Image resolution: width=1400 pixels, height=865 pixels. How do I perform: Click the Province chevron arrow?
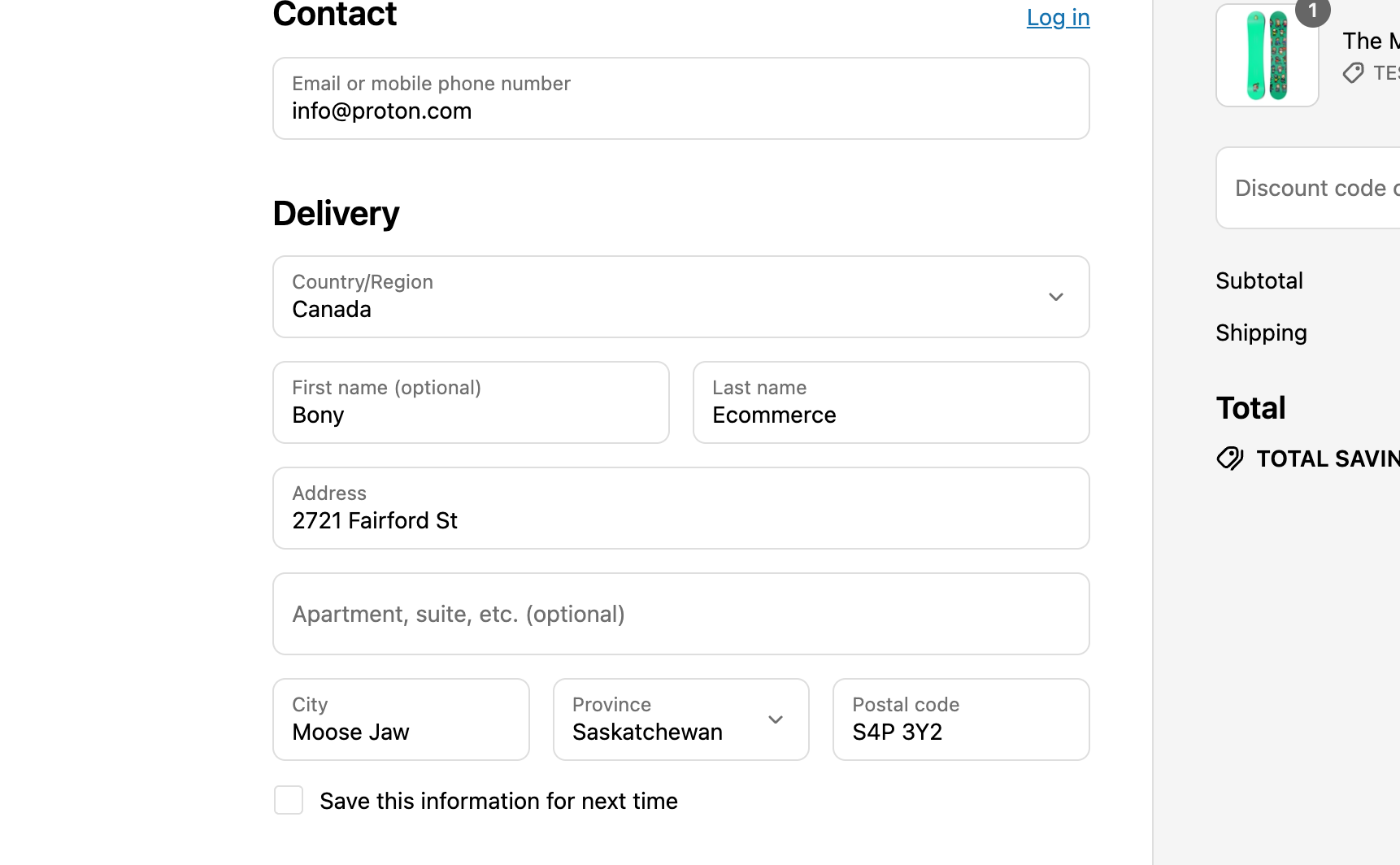[776, 719]
